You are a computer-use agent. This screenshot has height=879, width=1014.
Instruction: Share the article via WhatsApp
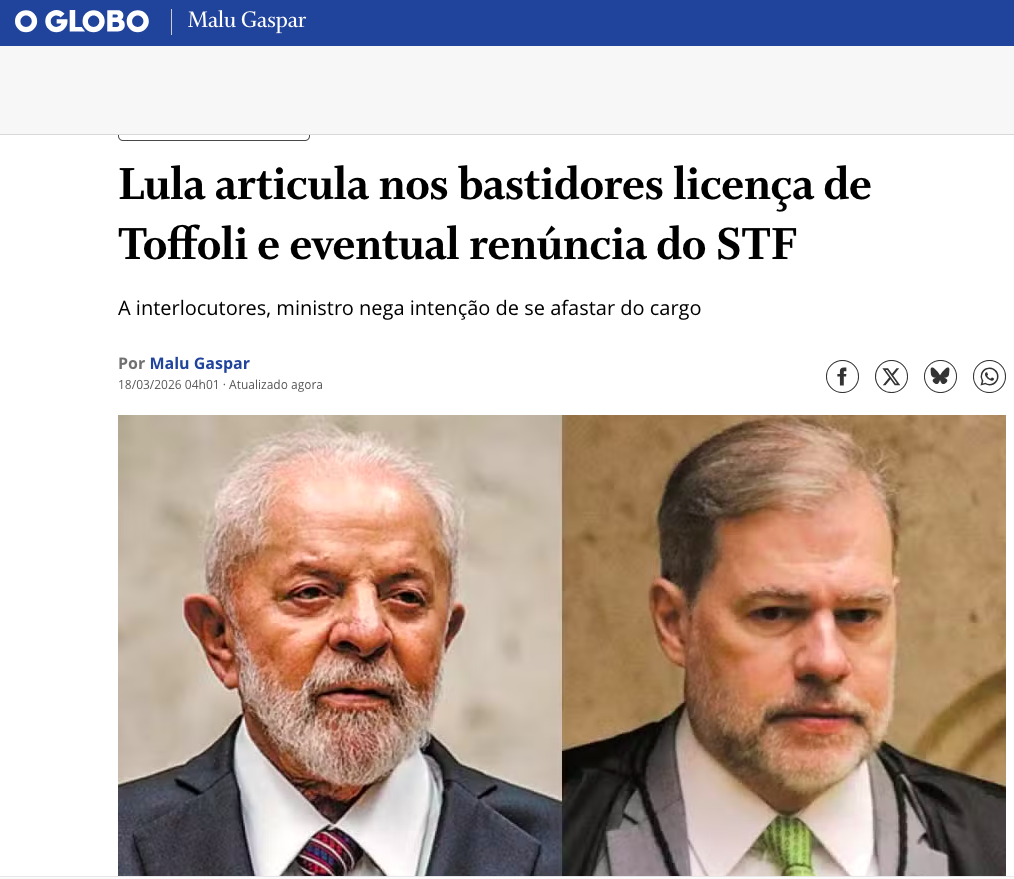pos(989,376)
